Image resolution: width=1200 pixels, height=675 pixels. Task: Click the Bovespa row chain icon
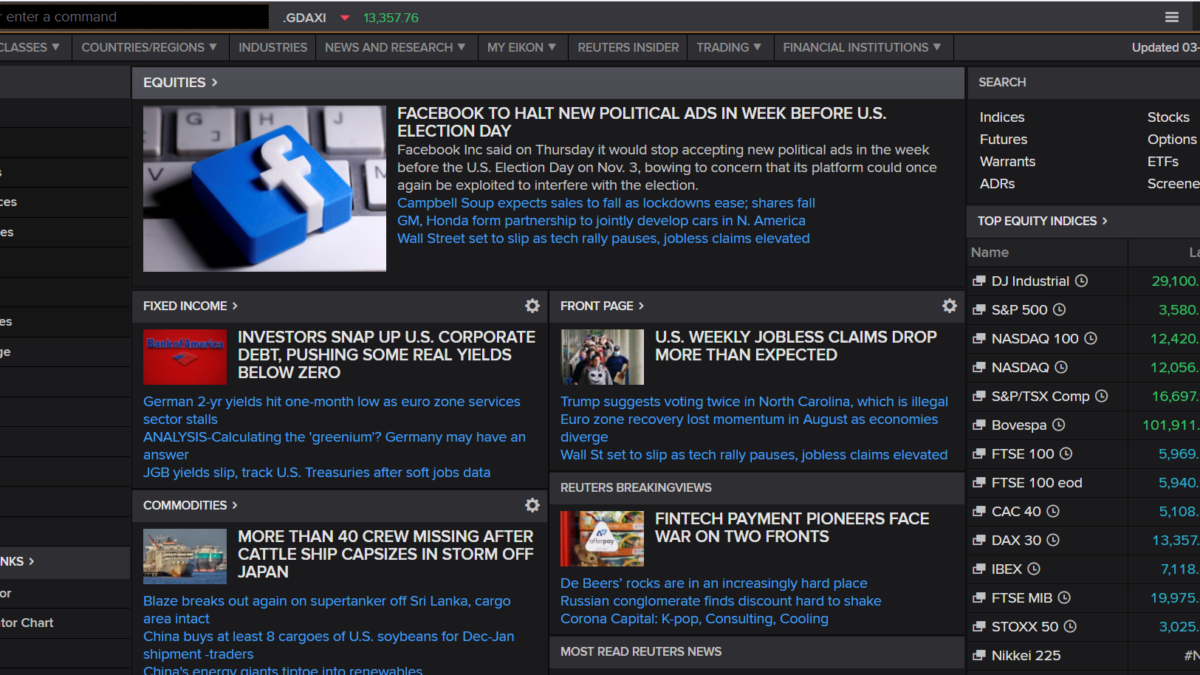(979, 425)
